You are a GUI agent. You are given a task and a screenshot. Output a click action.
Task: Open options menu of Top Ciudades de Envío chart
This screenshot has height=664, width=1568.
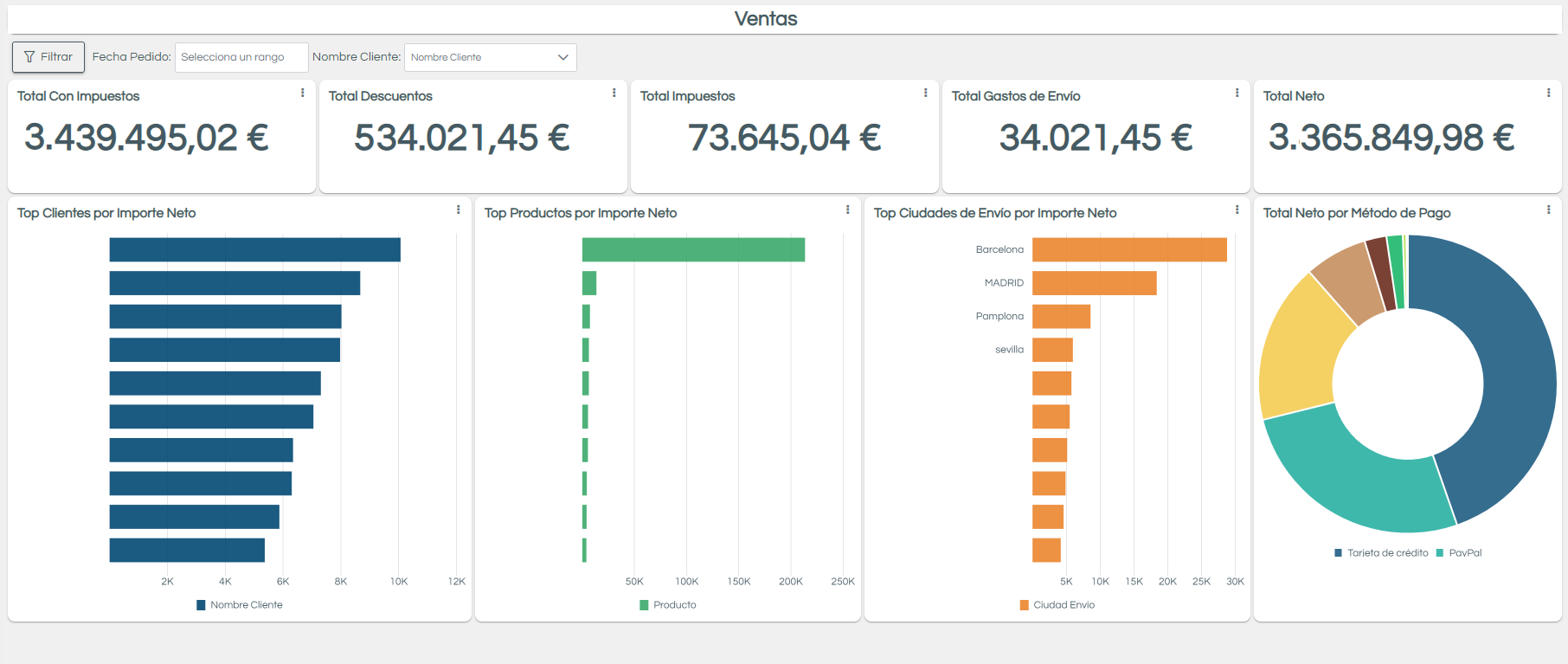[x=1237, y=210]
